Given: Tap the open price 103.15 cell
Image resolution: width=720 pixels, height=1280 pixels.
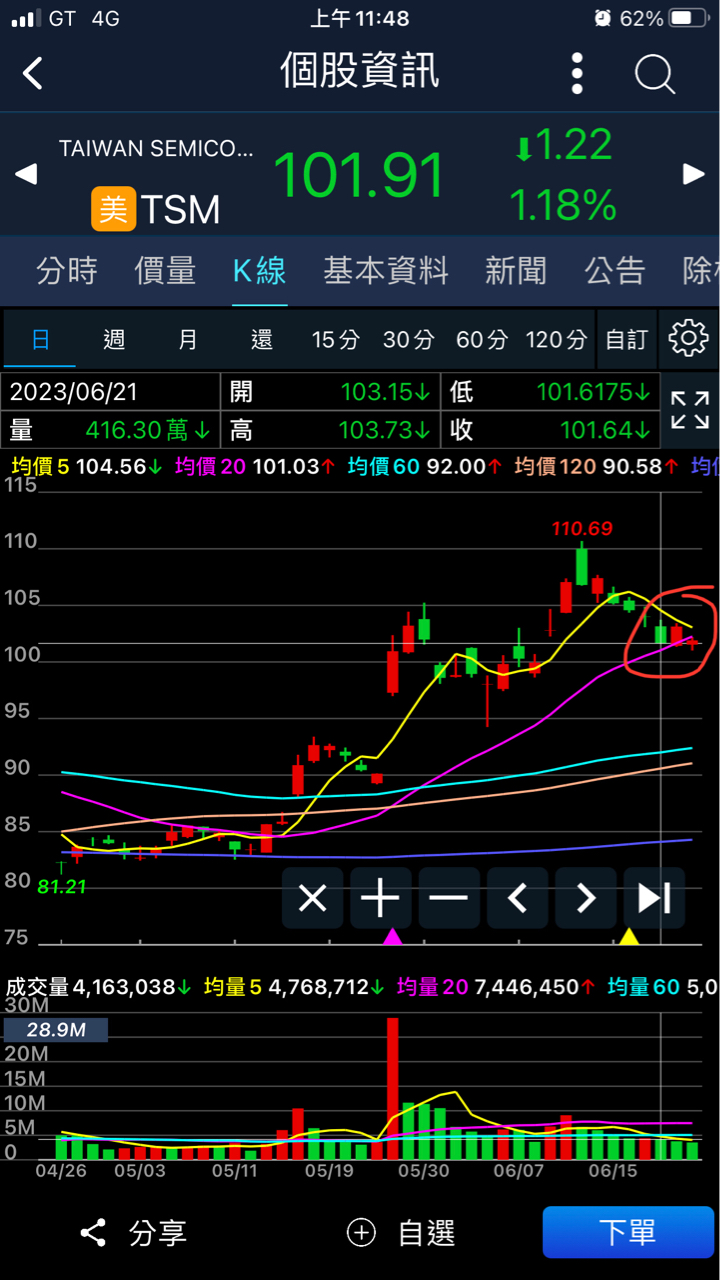Looking at the screenshot, I should coord(331,392).
